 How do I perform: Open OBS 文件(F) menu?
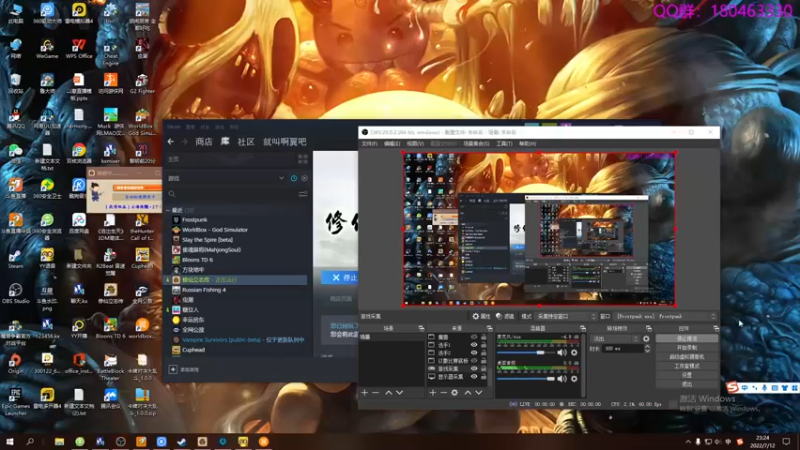click(369, 144)
